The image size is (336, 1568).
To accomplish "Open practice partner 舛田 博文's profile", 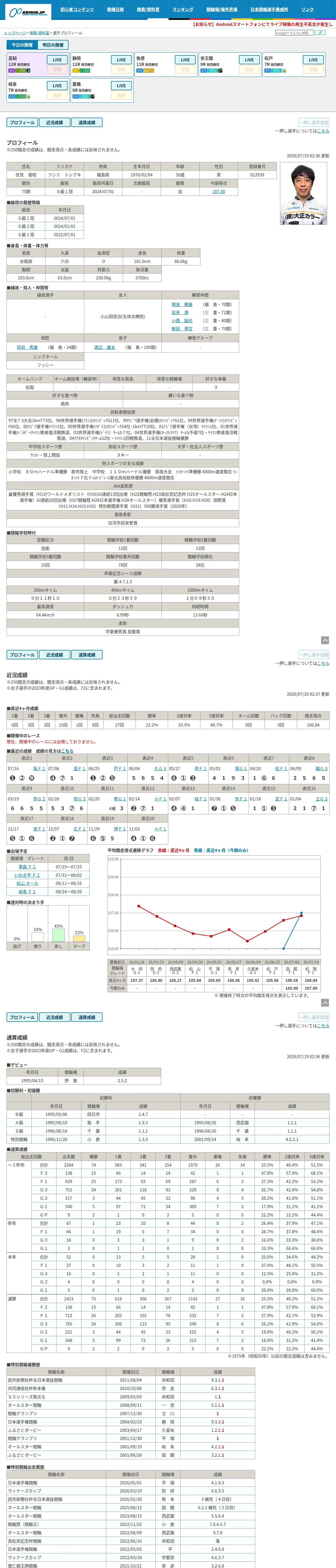I will click(182, 329).
